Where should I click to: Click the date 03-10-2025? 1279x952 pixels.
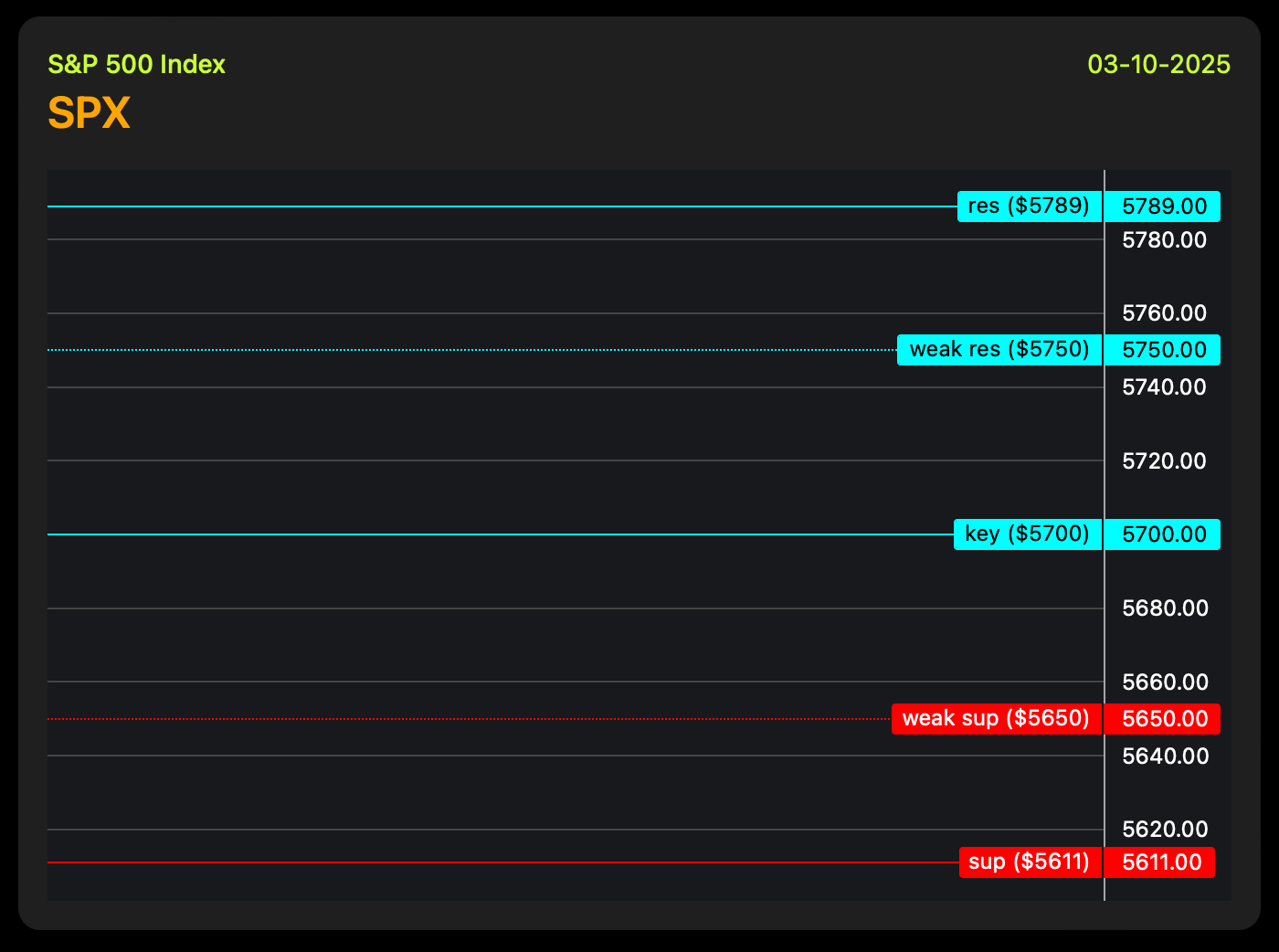pyautogui.click(x=1158, y=65)
